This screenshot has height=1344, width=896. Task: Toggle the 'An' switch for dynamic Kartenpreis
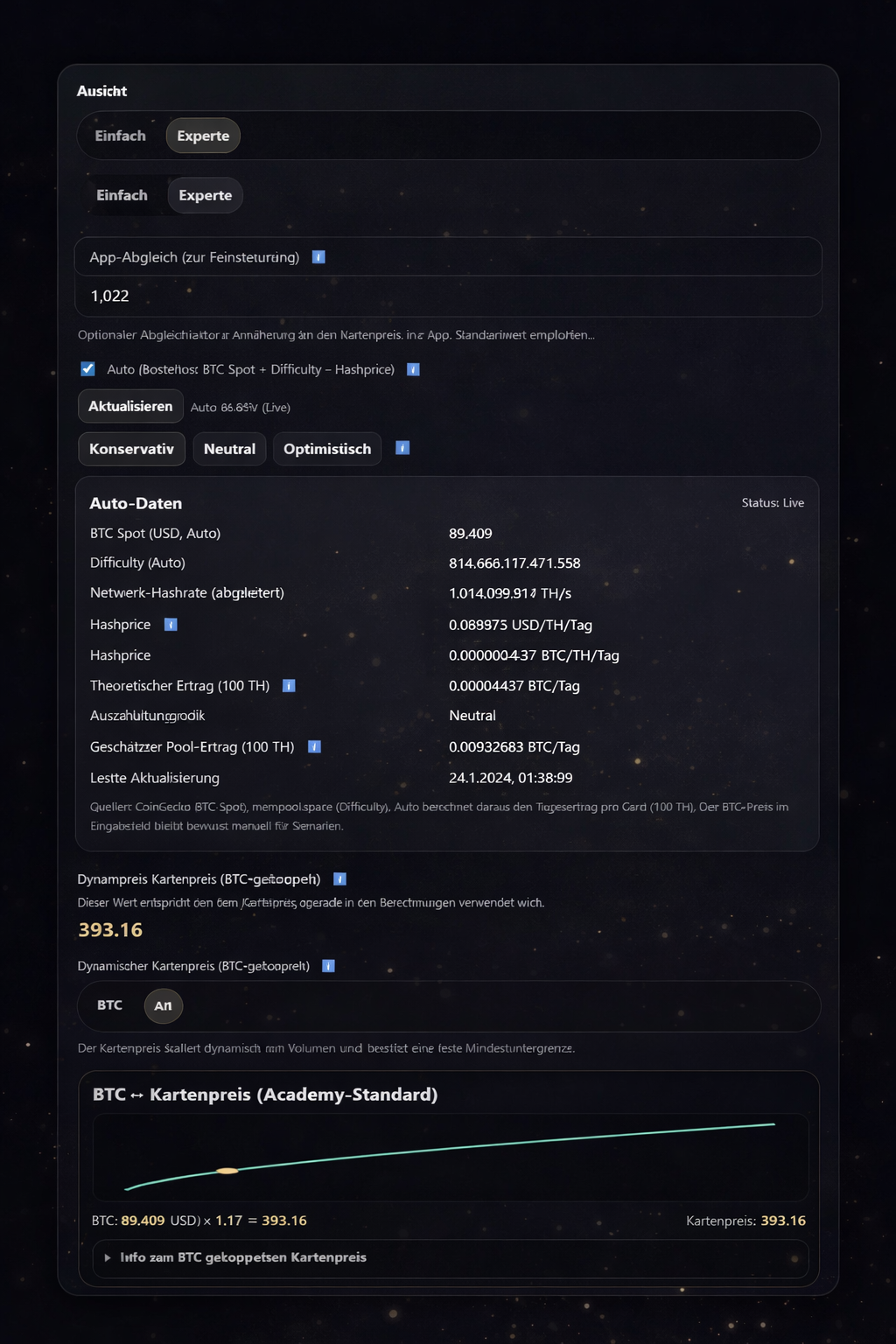tap(164, 1005)
